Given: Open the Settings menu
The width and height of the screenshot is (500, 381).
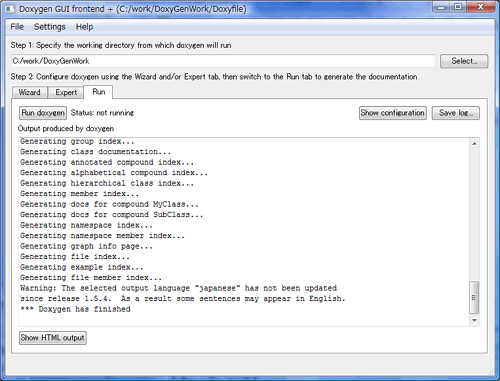Looking at the screenshot, I should [x=50, y=27].
